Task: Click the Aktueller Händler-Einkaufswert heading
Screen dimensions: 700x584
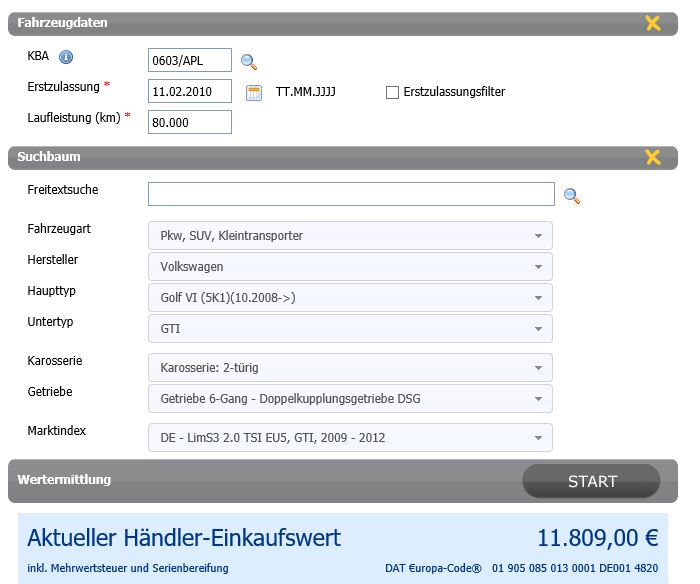Action: point(184,538)
